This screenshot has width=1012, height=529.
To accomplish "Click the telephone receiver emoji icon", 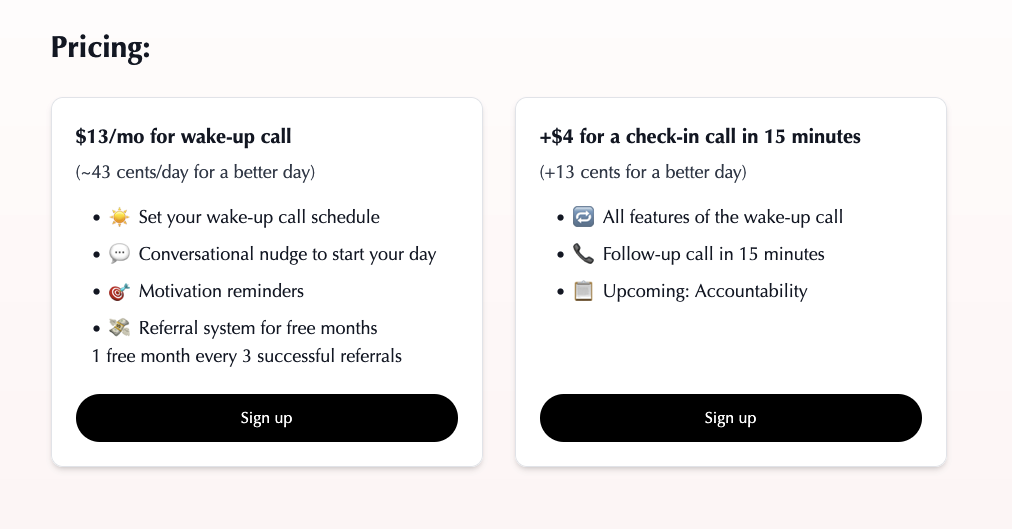I will tap(584, 255).
